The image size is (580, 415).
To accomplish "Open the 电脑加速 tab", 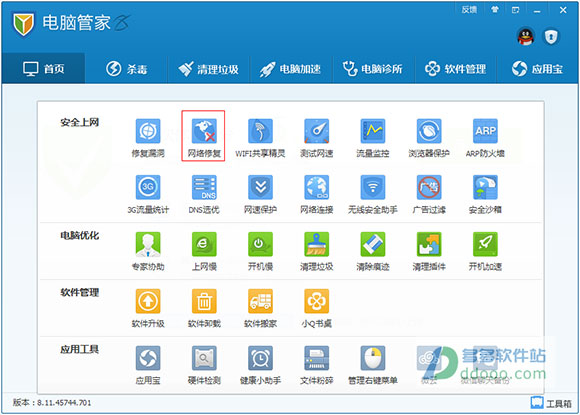I will pos(291,68).
